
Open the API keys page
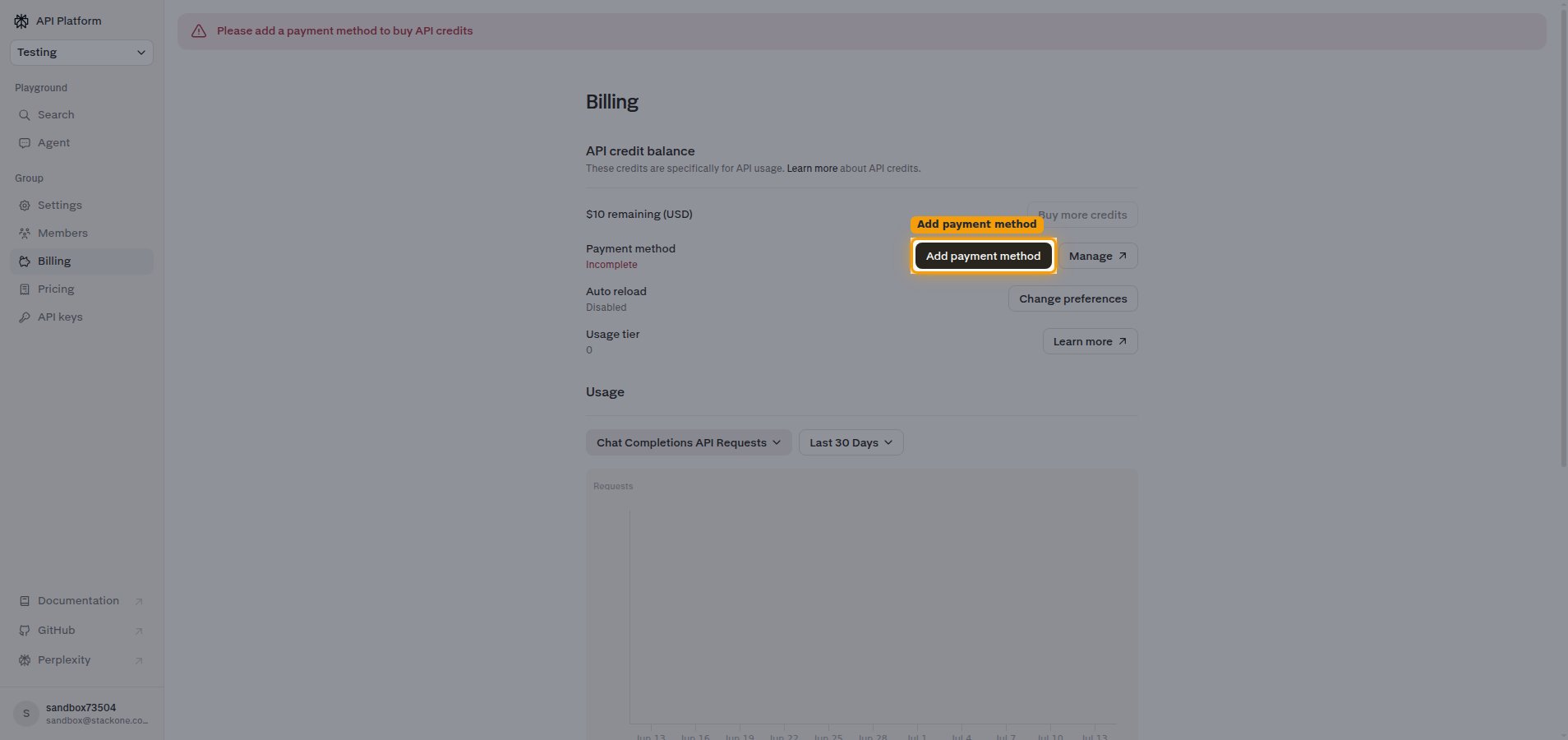[x=81, y=317]
